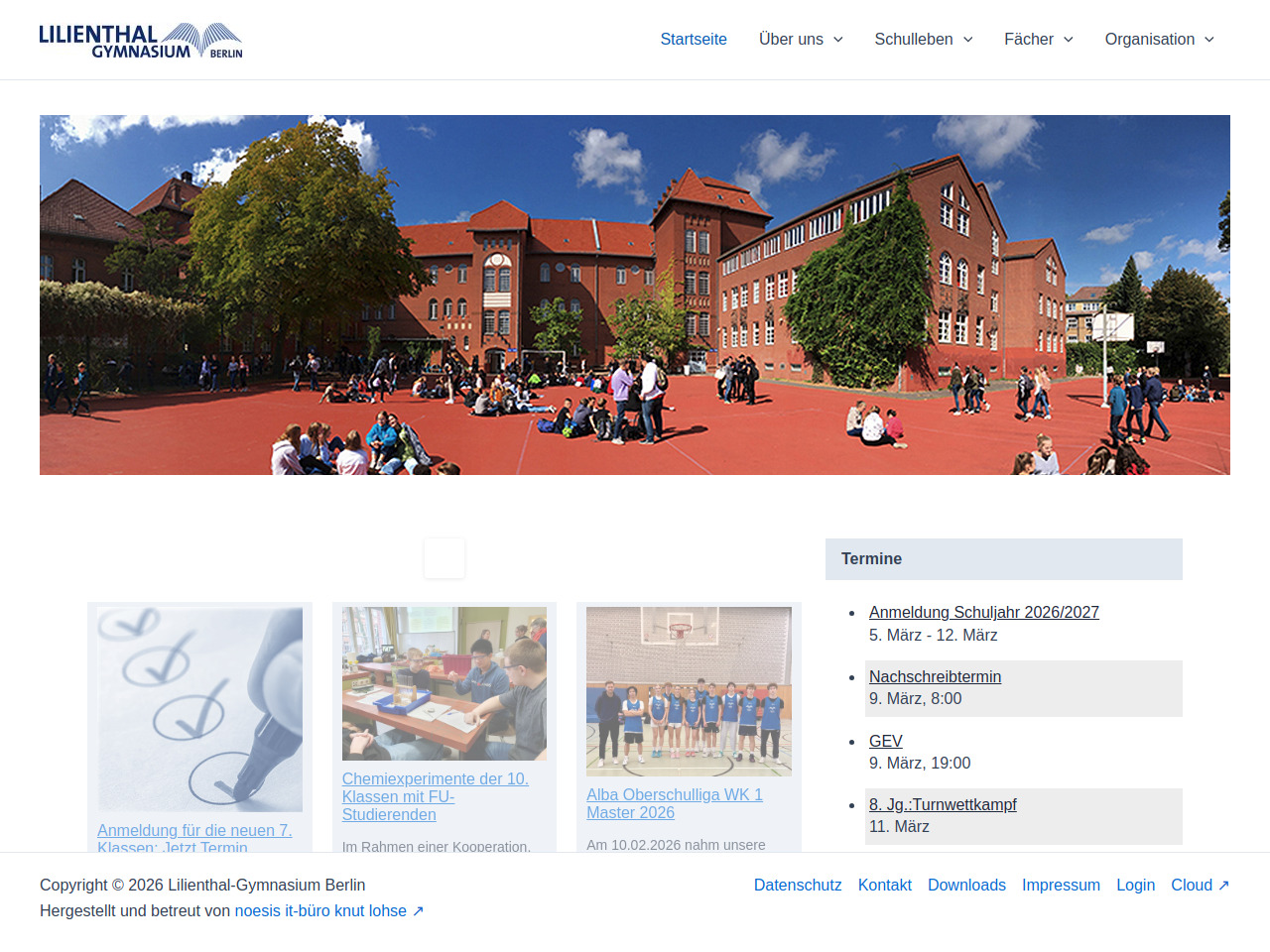The width and height of the screenshot is (1270, 952).
Task: Open the Fächer dropdown menu
Action: click(1038, 40)
